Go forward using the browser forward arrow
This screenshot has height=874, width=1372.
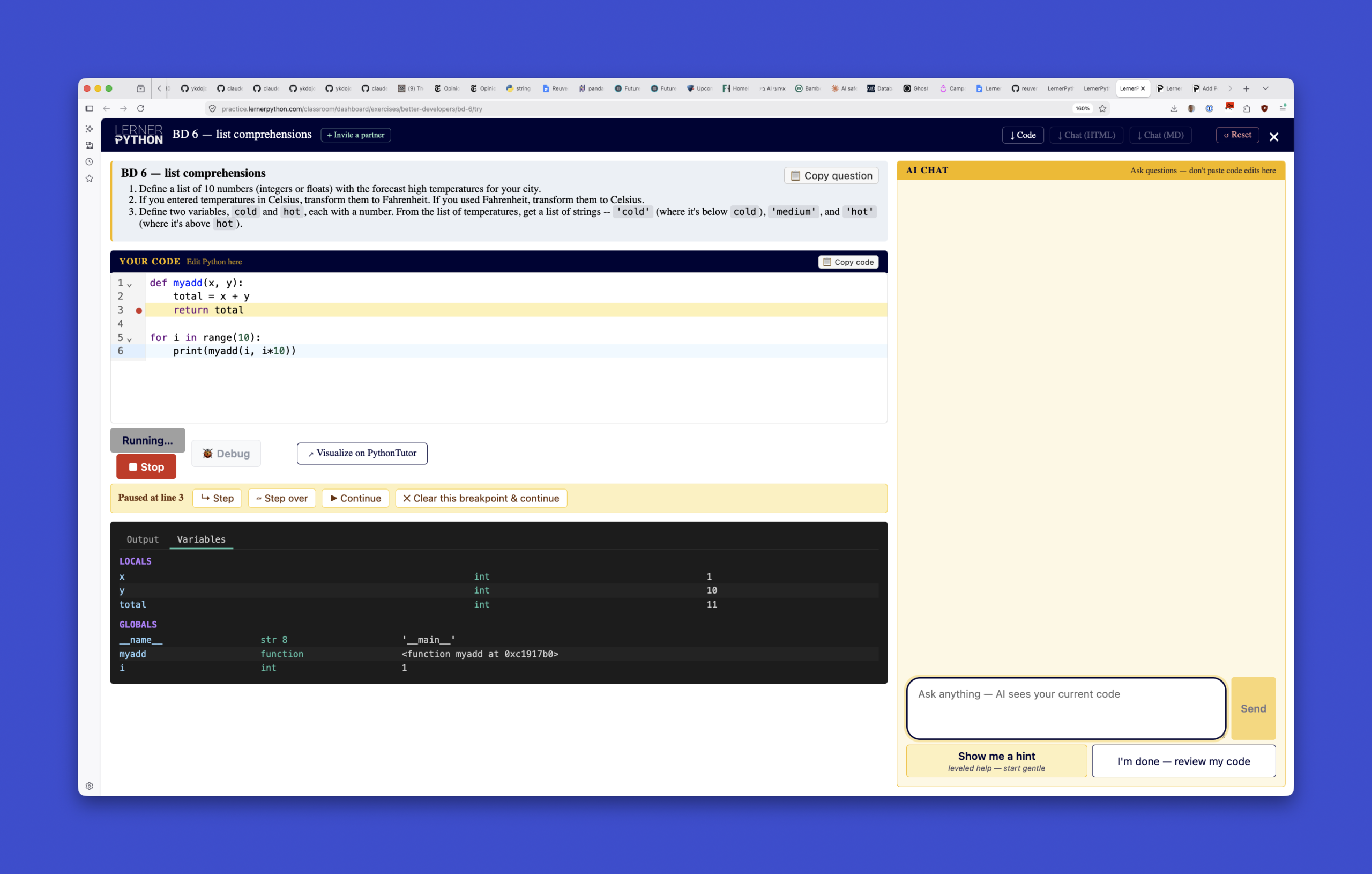click(x=124, y=108)
